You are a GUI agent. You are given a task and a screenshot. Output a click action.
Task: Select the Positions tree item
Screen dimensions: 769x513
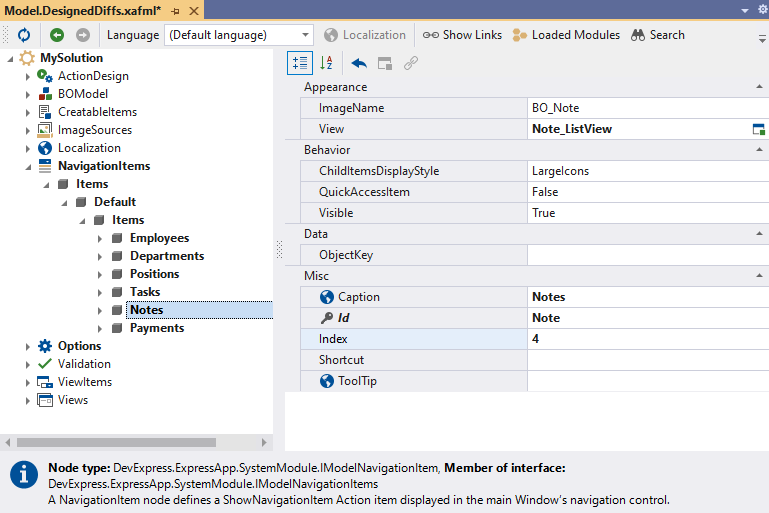(x=154, y=274)
